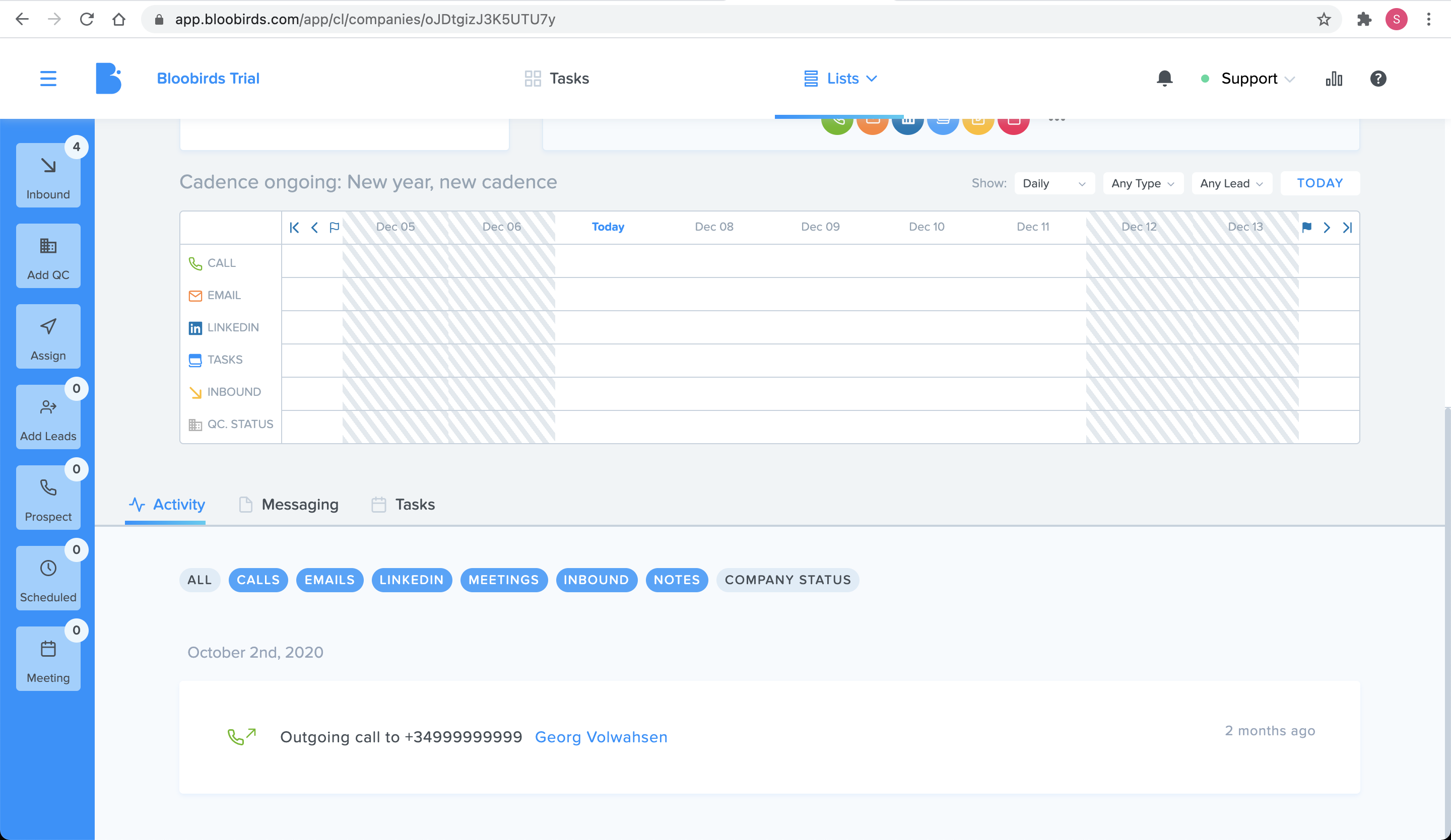Click the LINKEDIN row icon

[195, 328]
